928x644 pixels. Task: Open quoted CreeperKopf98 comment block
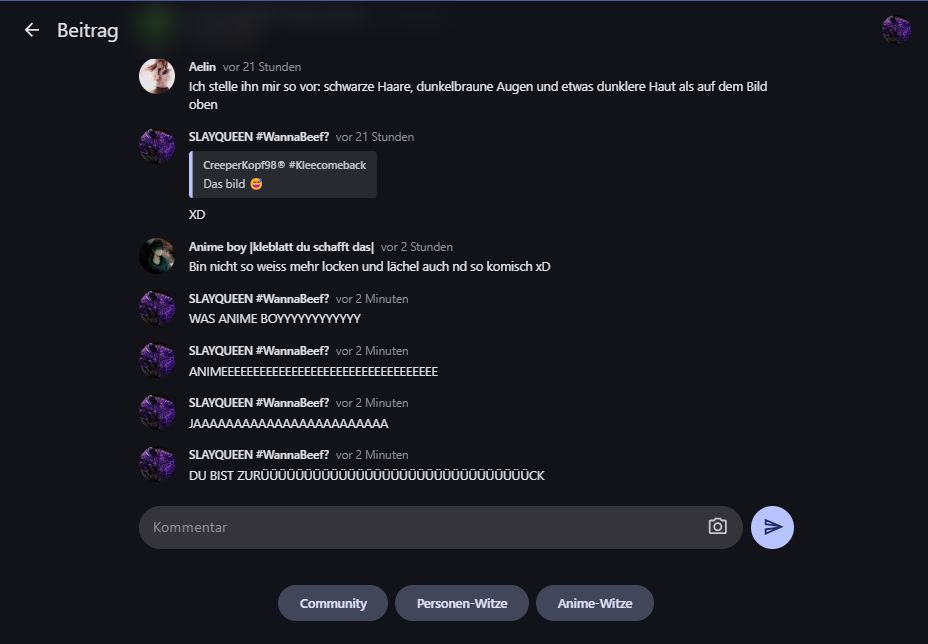(284, 174)
